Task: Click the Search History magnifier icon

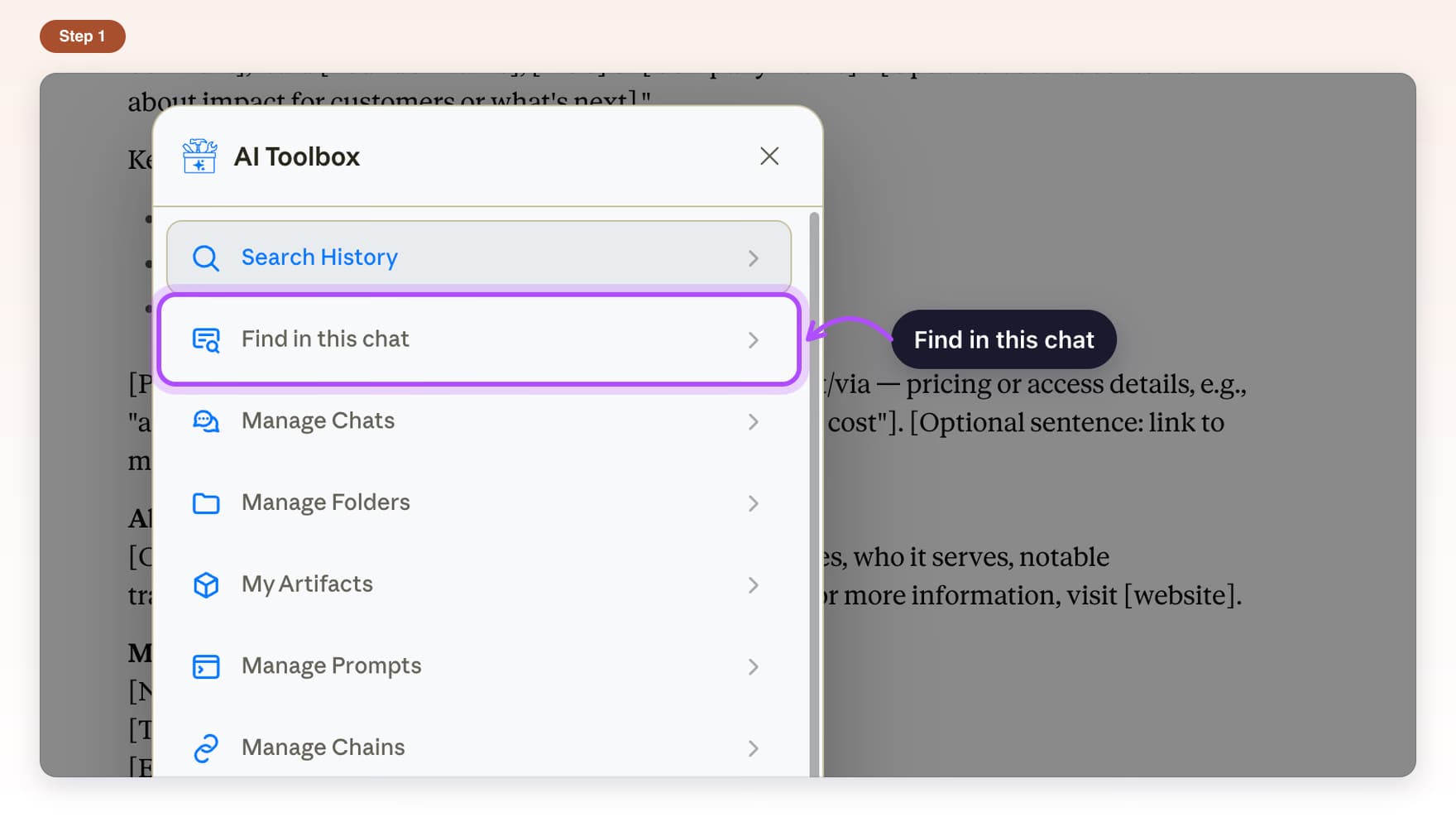Action: click(206, 258)
